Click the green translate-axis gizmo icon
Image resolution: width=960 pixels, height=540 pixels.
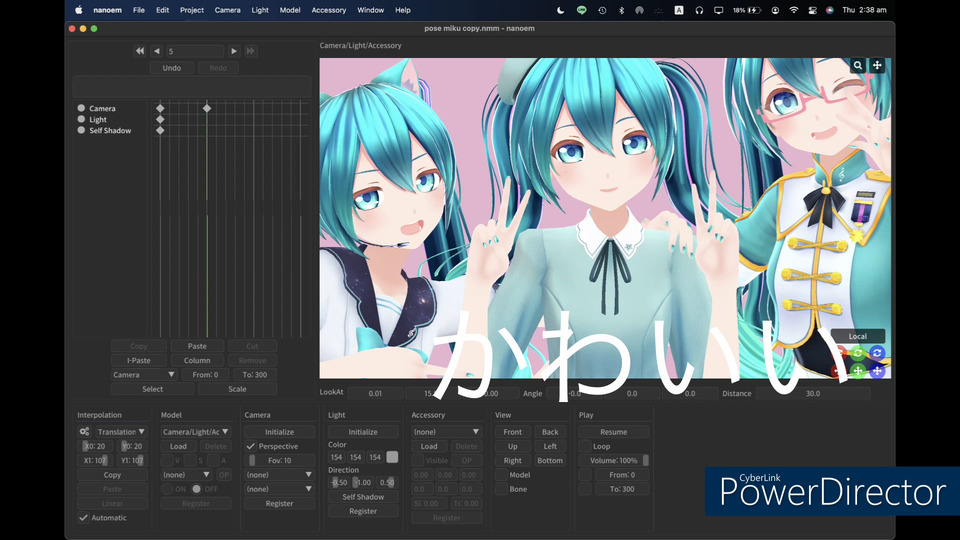tap(858, 370)
